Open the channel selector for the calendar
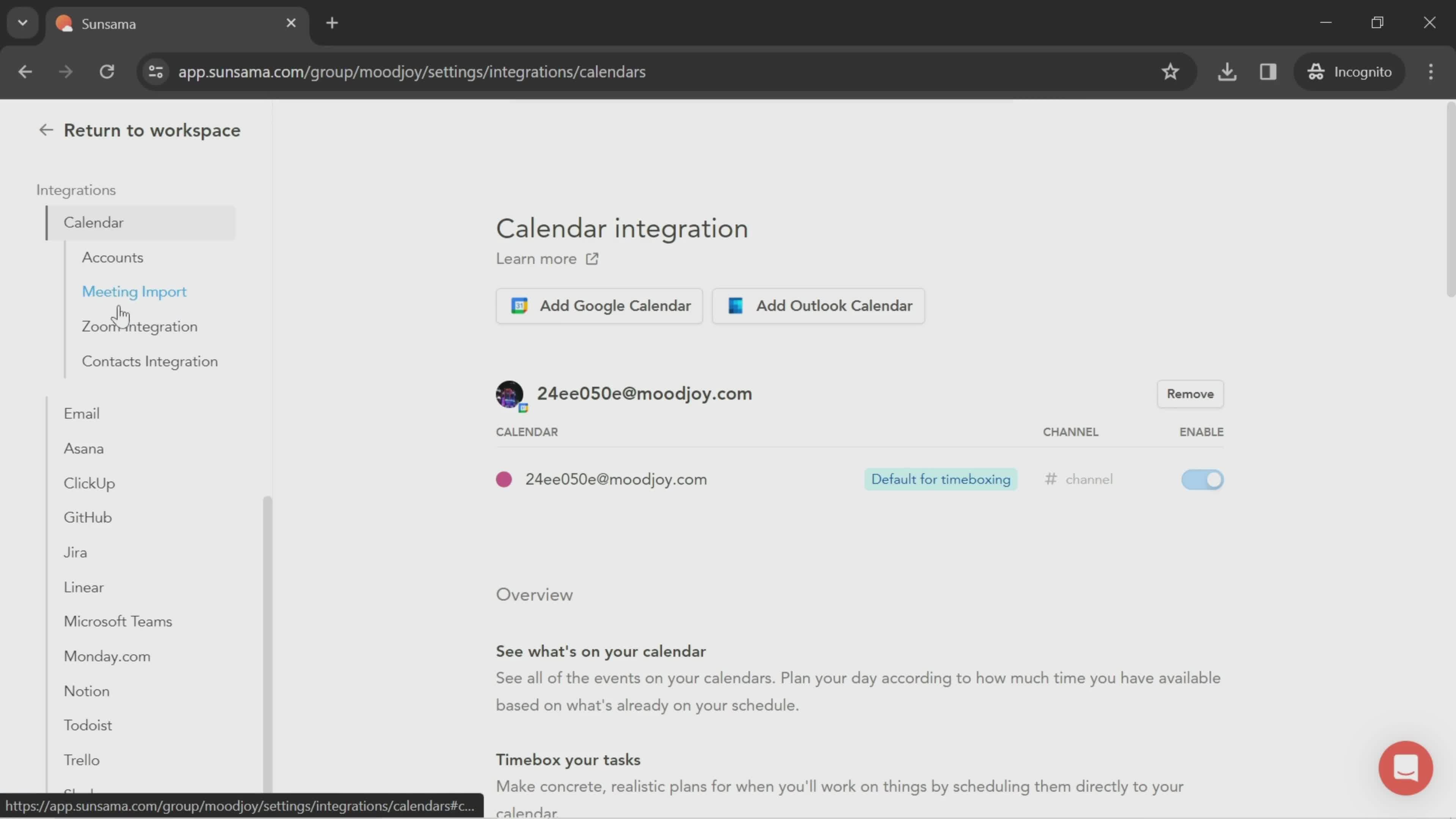 (1078, 479)
